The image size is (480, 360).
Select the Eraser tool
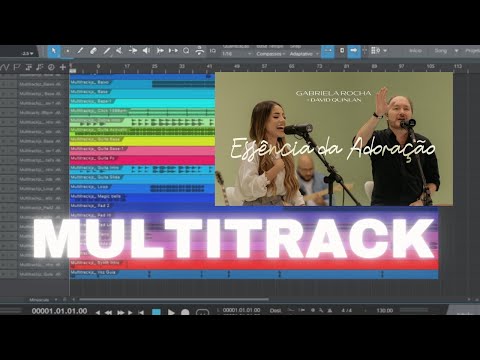pyautogui.click(x=93, y=51)
